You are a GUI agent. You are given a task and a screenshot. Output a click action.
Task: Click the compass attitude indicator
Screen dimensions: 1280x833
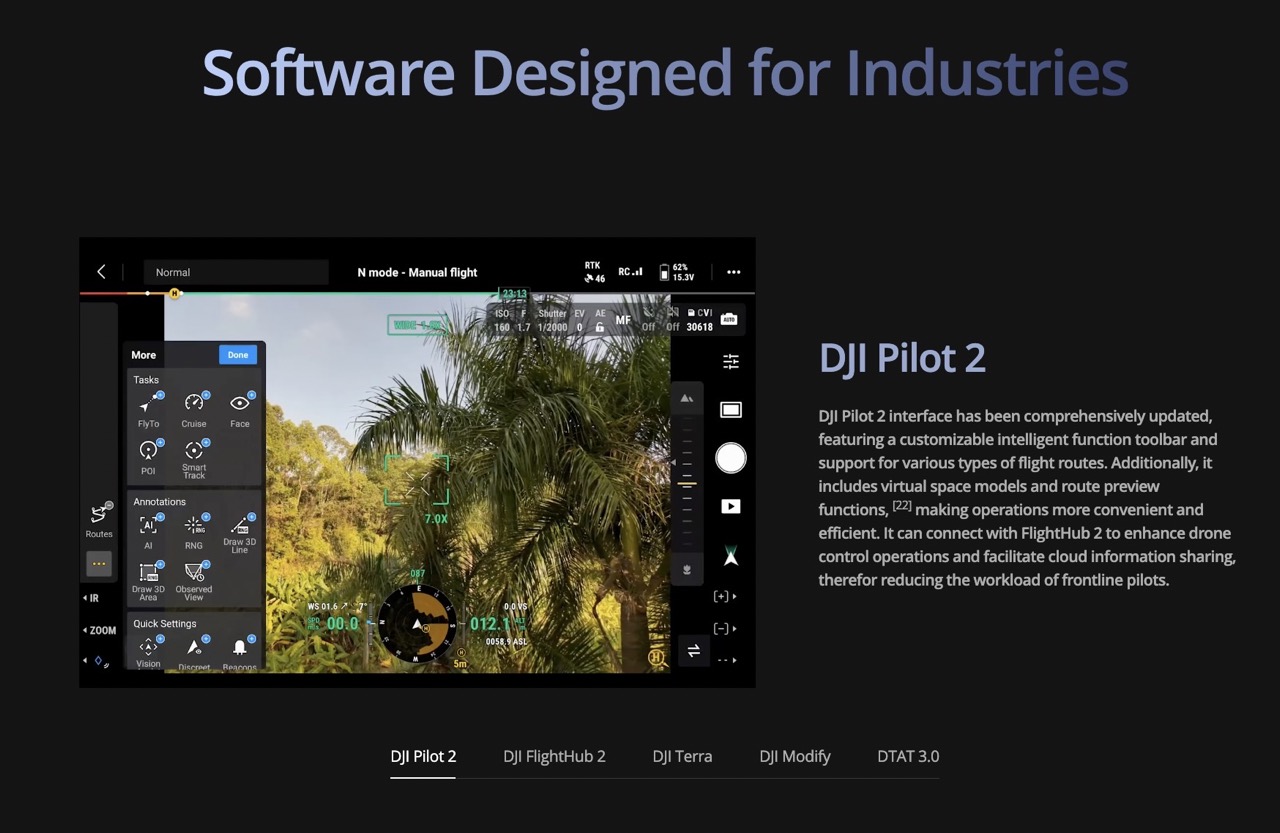pos(417,624)
